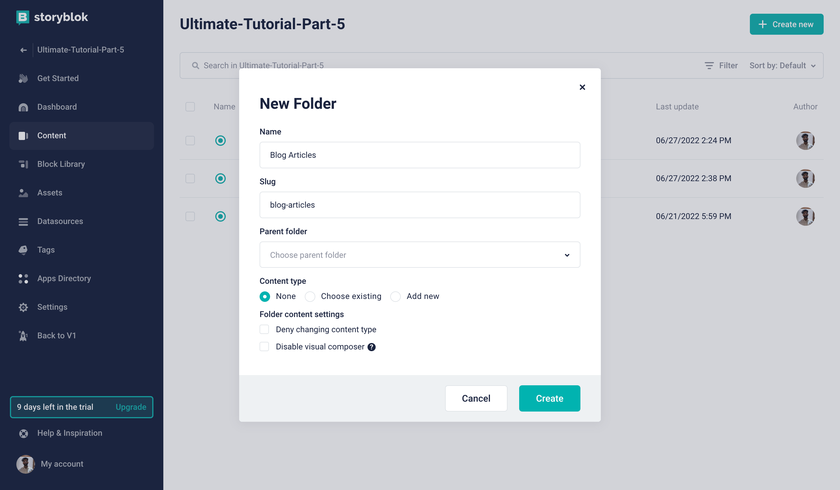Click the Filter lines icon
This screenshot has height=490, width=840.
point(709,65)
